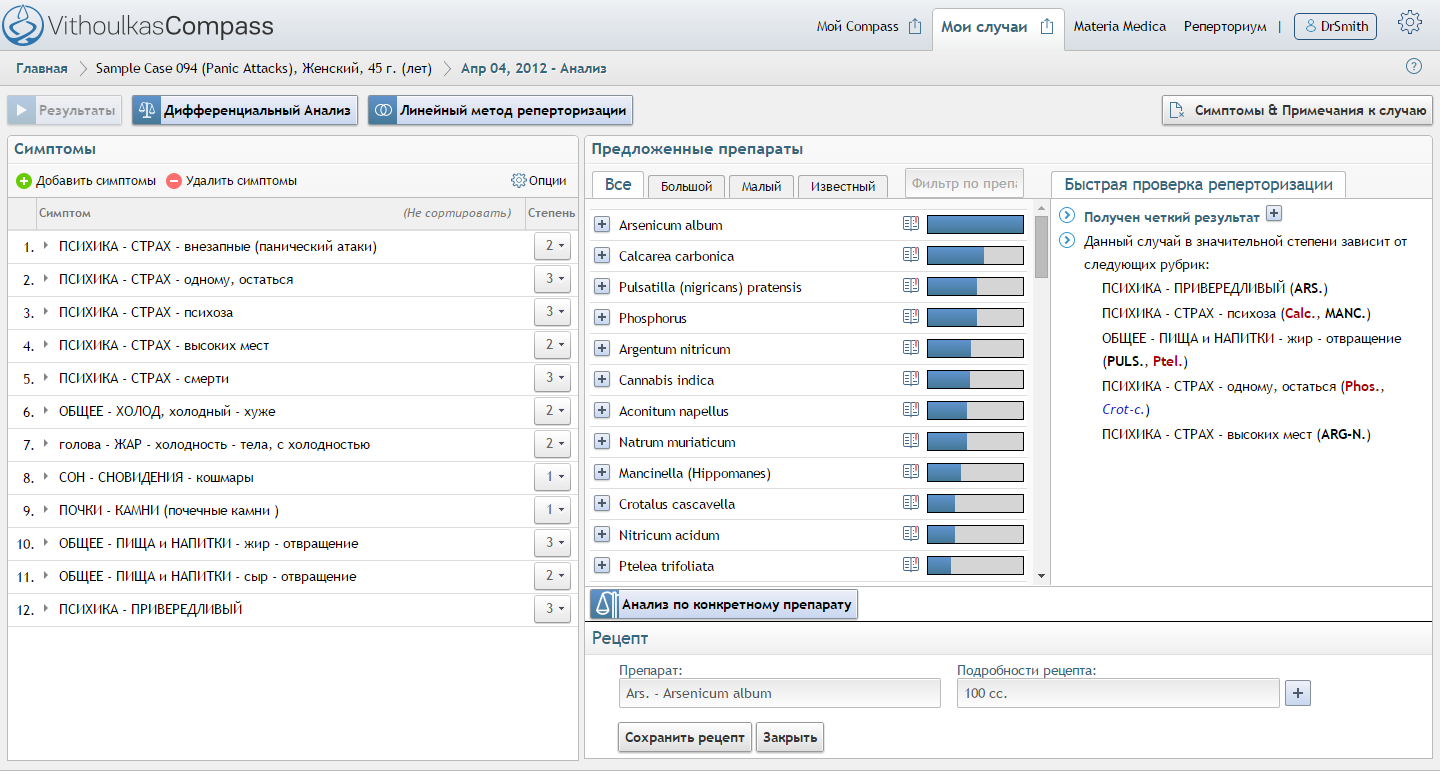
Task: Open materia medica book for Argentum nitricum
Action: (910, 349)
